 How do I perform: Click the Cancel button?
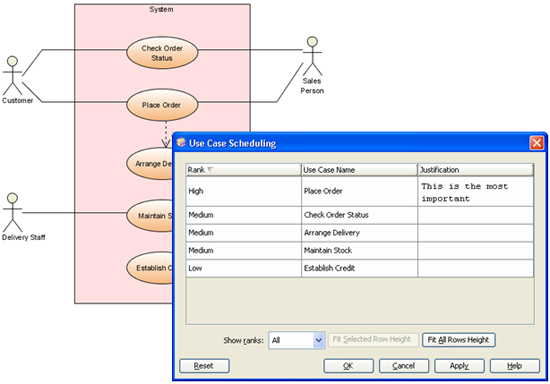(404, 366)
